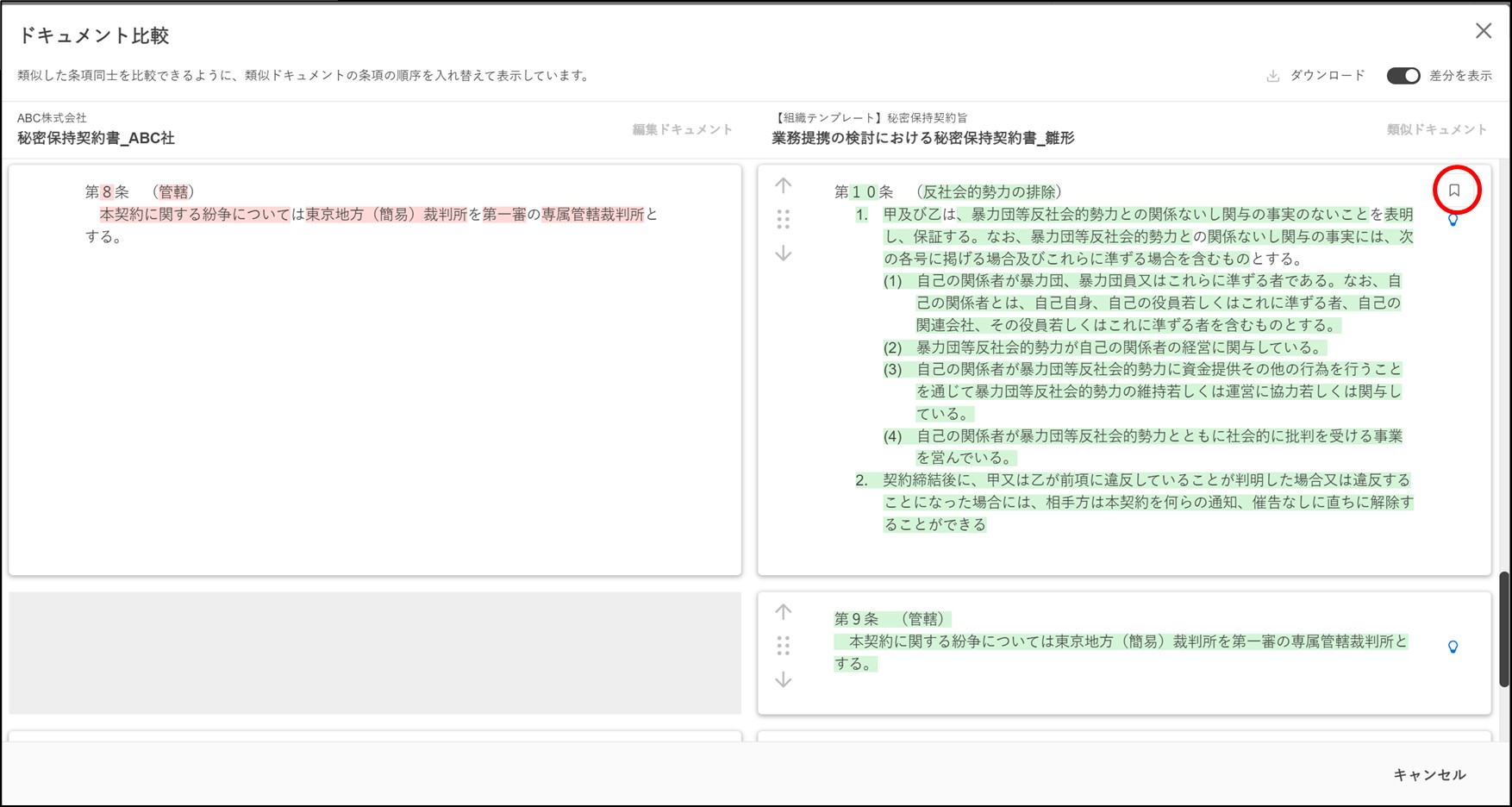
Task: Click the 秘密保持契約書_ABC社 document title
Action: point(96,138)
